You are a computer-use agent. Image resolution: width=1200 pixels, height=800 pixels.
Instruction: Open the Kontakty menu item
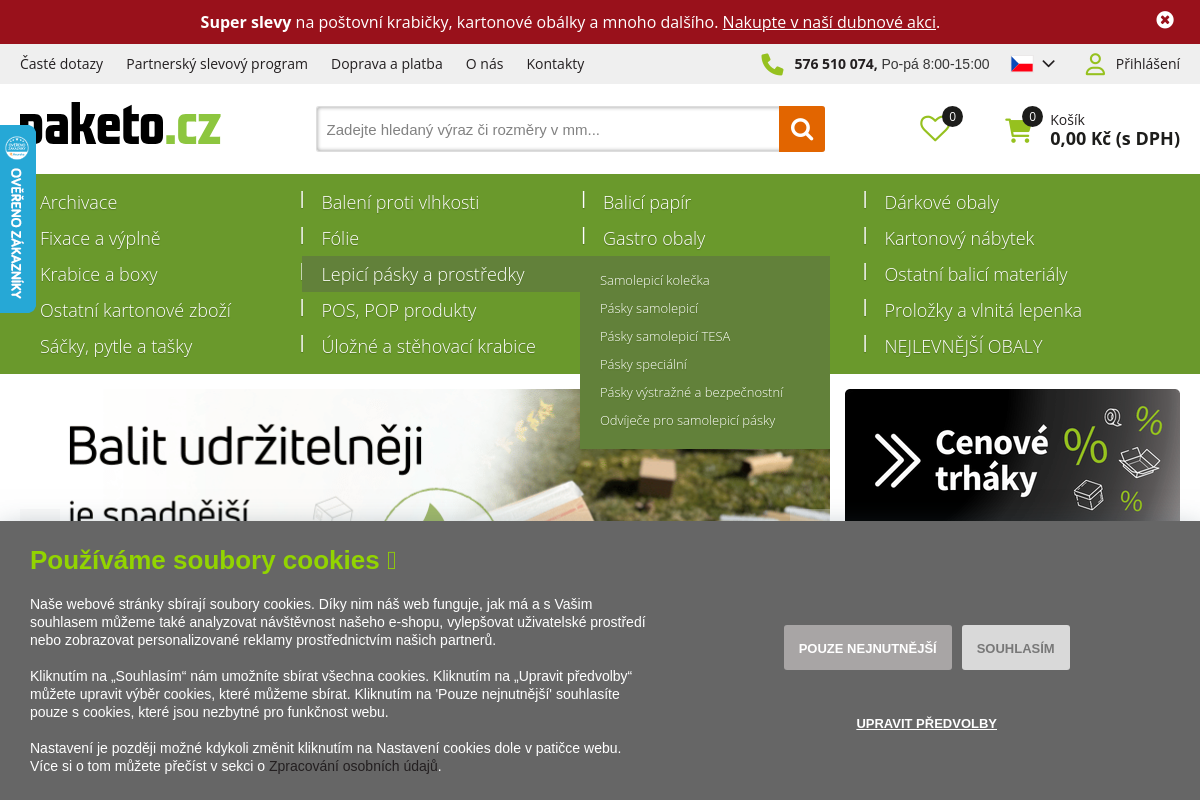point(557,63)
